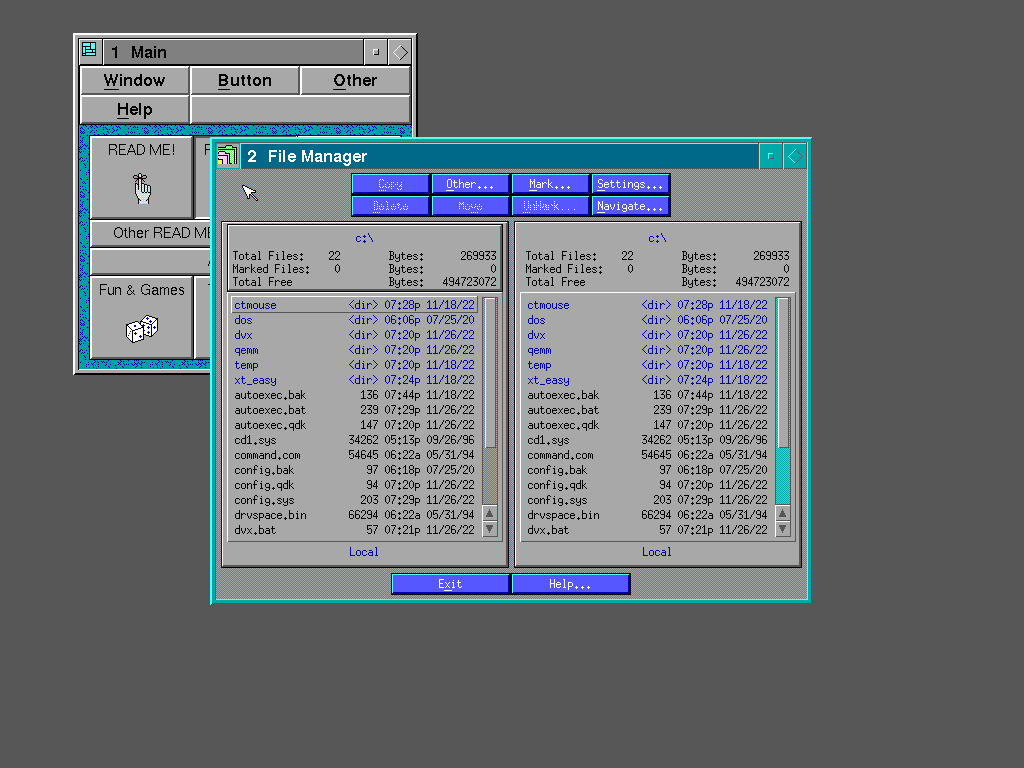
Task: Click Local label under right pane
Action: pos(656,552)
